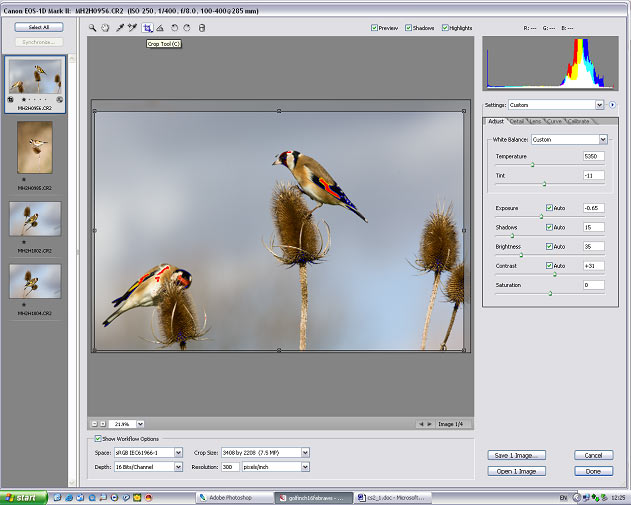The image size is (631, 505).
Task: Switch to the Adjust tab
Action: [496, 121]
